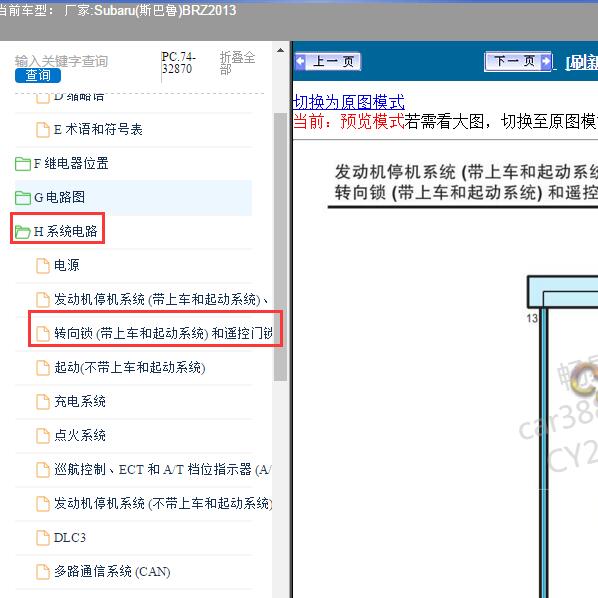Screen dimensions: 598x598
Task: Click the page icon beside E 术语和符号表
Action: 43,130
